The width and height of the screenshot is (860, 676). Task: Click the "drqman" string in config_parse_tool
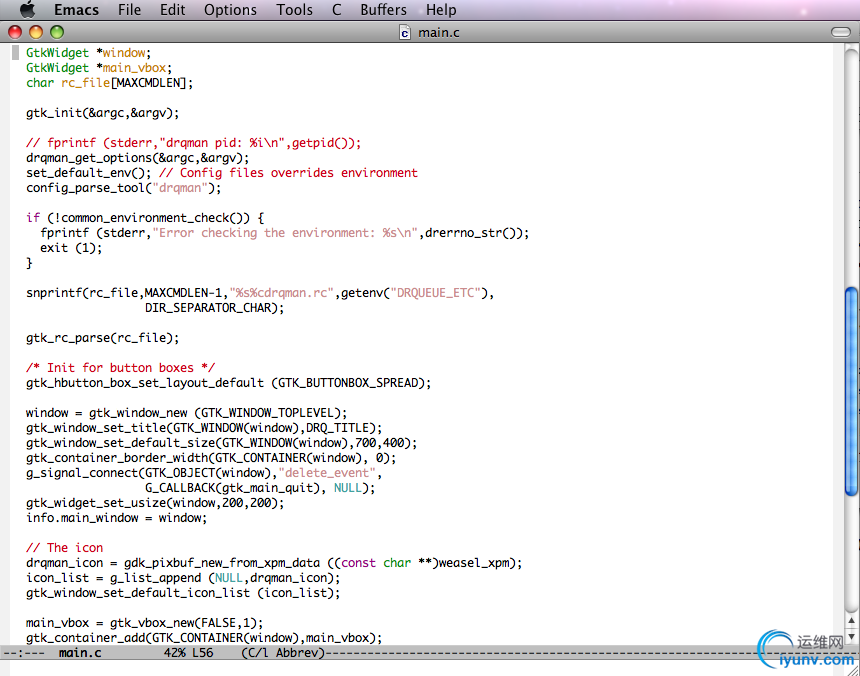tap(180, 188)
